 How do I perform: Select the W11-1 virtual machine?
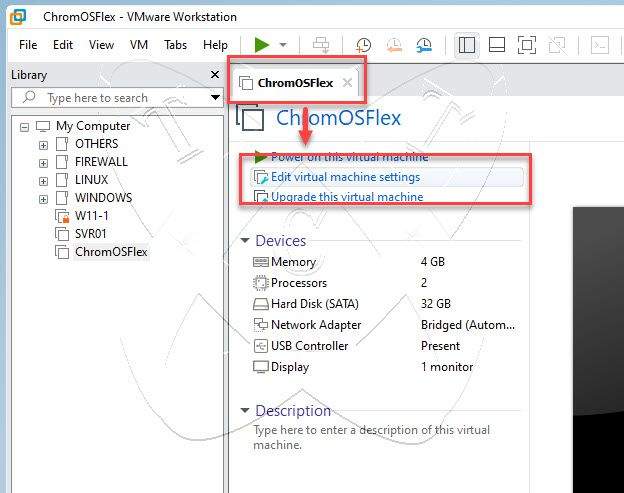click(92, 216)
